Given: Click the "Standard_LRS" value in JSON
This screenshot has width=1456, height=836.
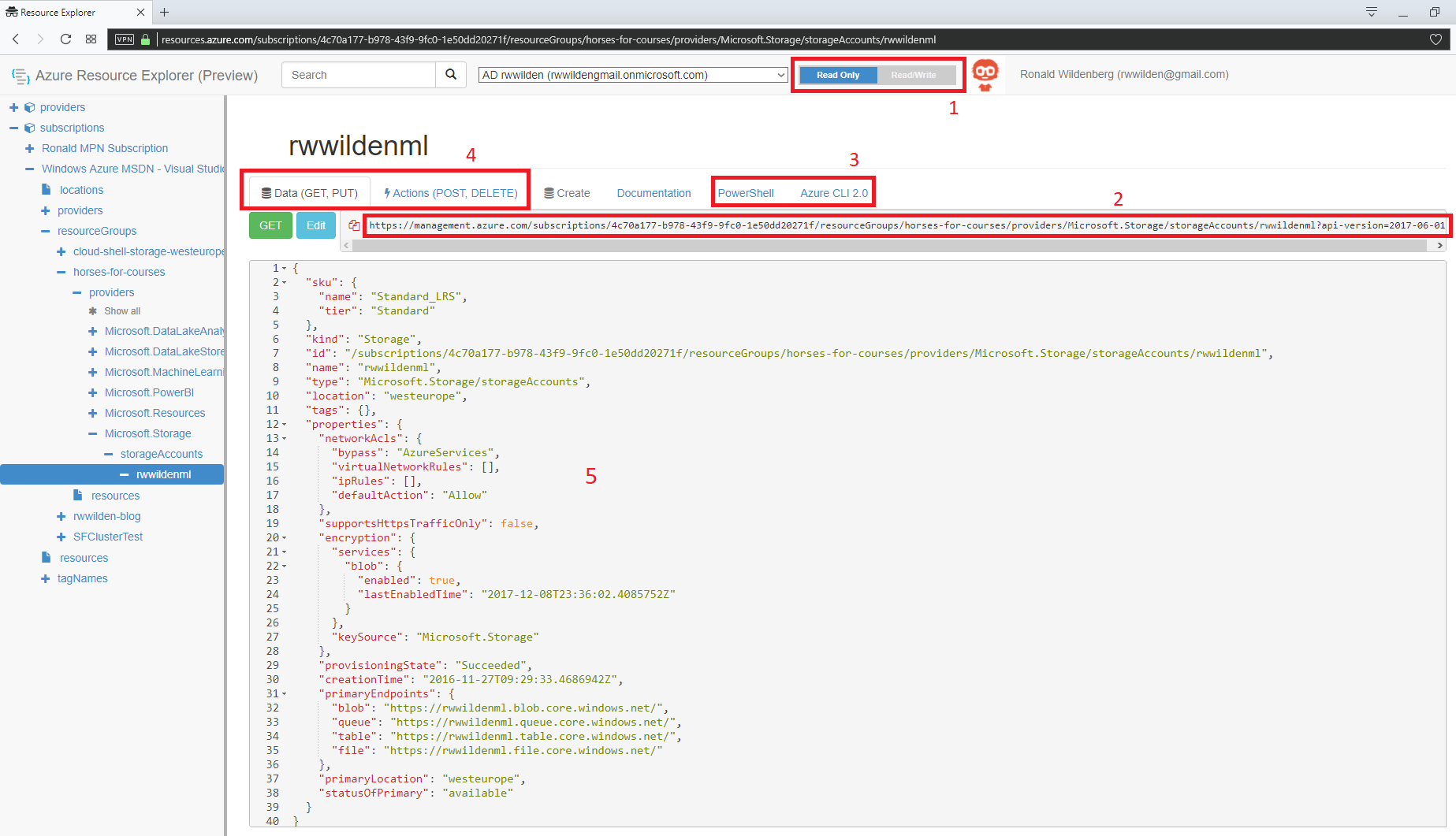Looking at the screenshot, I should (415, 296).
